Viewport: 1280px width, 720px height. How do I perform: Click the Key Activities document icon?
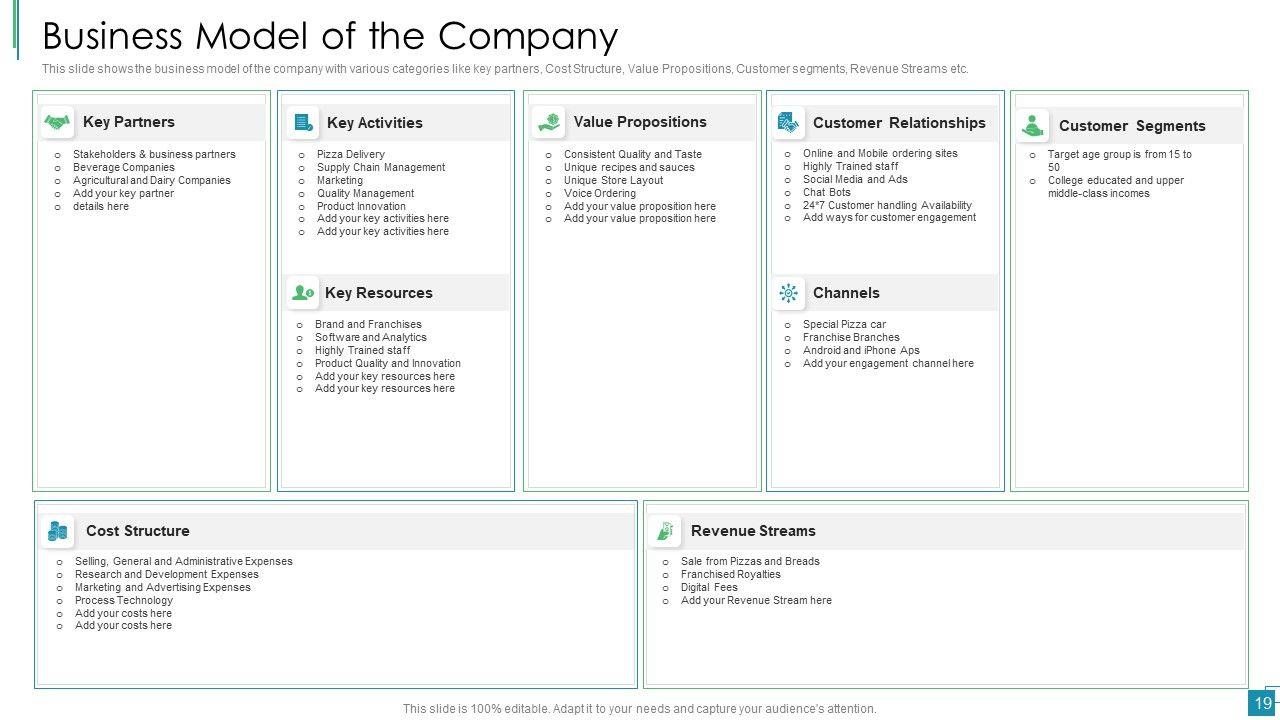pos(302,123)
